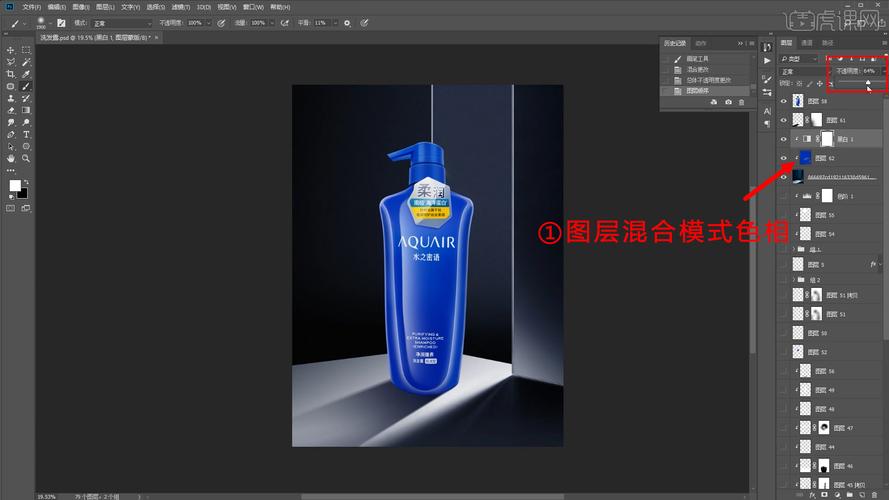This screenshot has width=889, height=500.
Task: Delete current state trash icon in History
Action: [742, 102]
